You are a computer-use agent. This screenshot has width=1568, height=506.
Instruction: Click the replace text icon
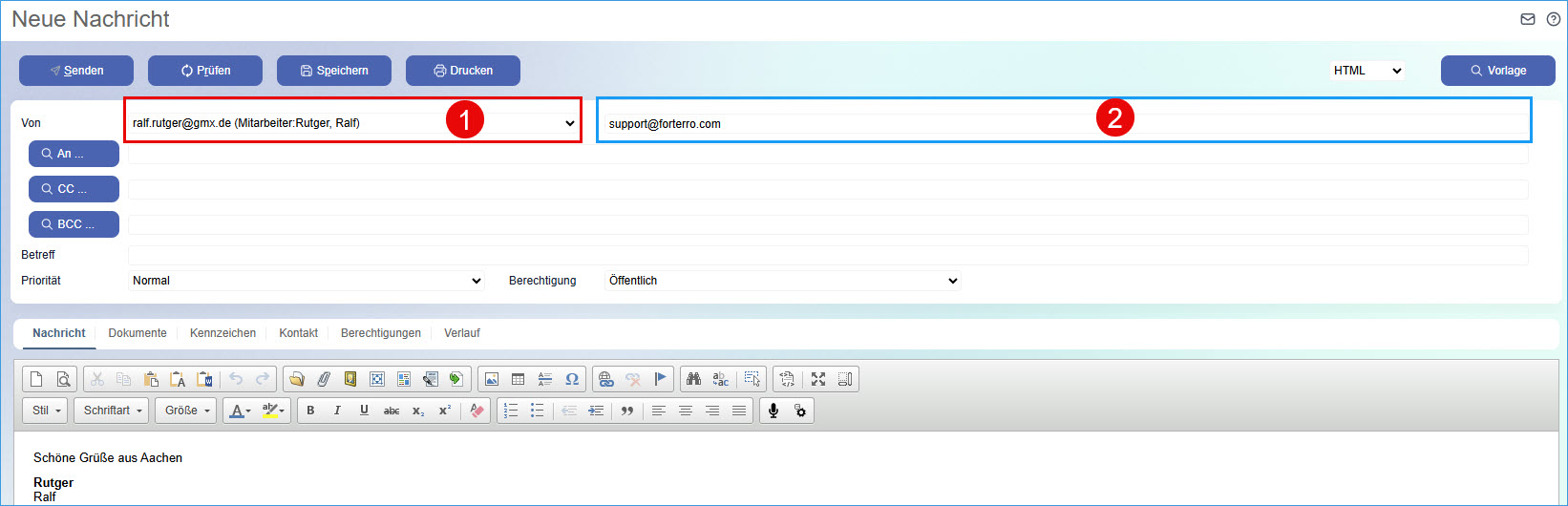click(721, 379)
